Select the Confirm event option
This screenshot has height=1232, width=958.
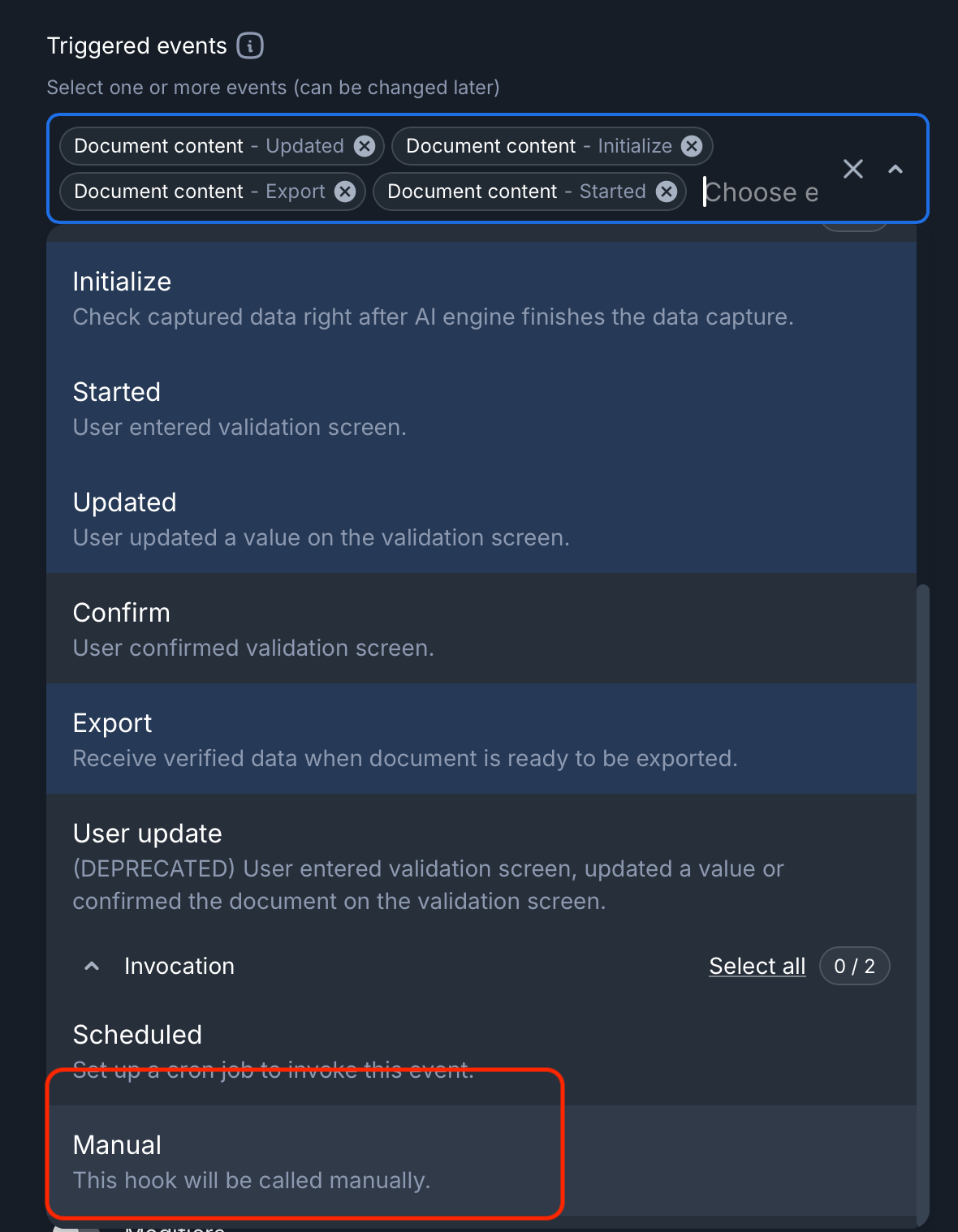pos(481,628)
